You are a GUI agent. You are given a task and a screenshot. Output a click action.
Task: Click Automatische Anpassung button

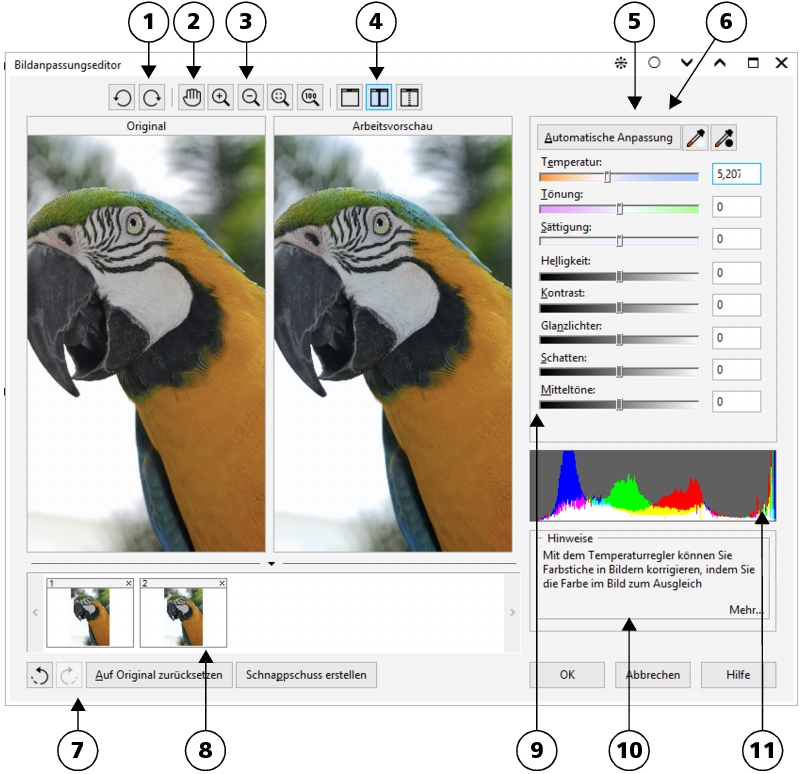tap(608, 137)
